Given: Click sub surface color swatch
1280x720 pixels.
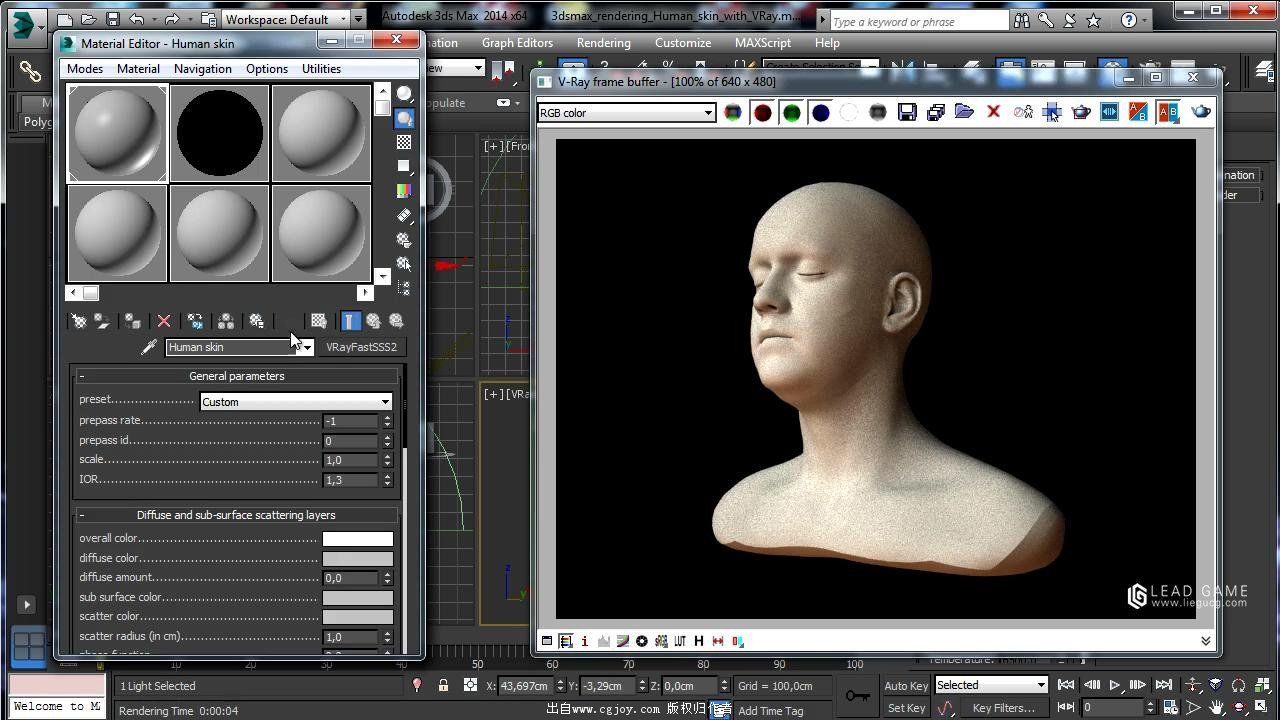Looking at the screenshot, I should 358,598.
